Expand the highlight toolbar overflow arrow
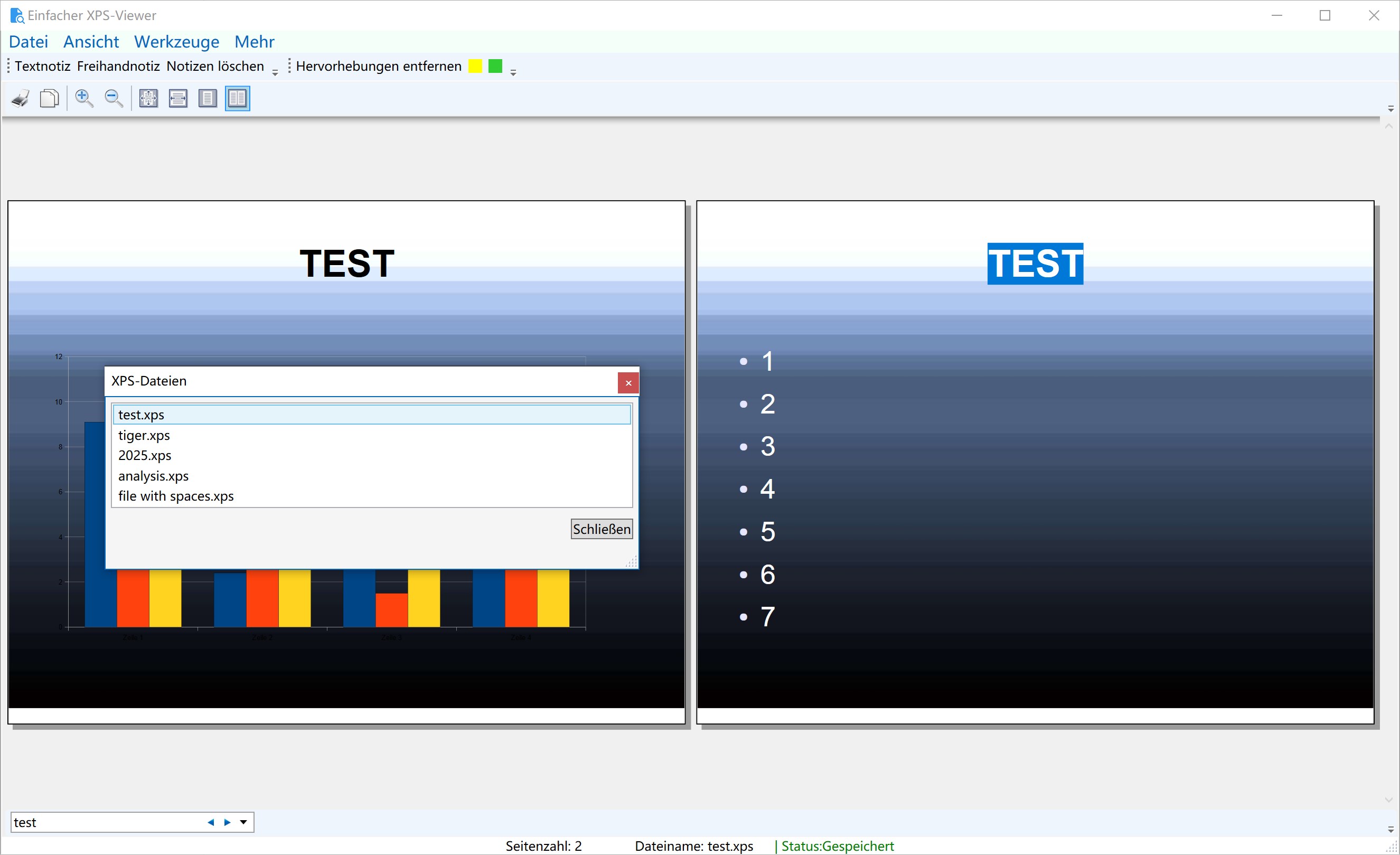This screenshot has width=1400, height=855. [x=513, y=72]
